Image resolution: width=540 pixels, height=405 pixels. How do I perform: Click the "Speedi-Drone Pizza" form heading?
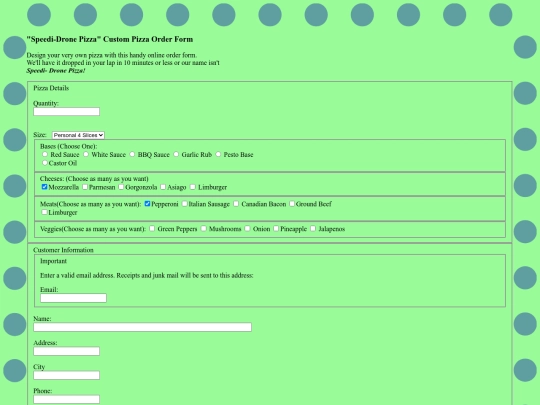click(110, 39)
